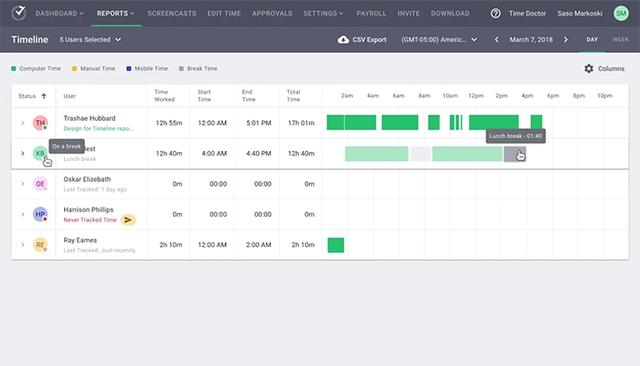Click Oskar Elizebath OE avatar
This screenshot has width=640, height=366.
40,184
